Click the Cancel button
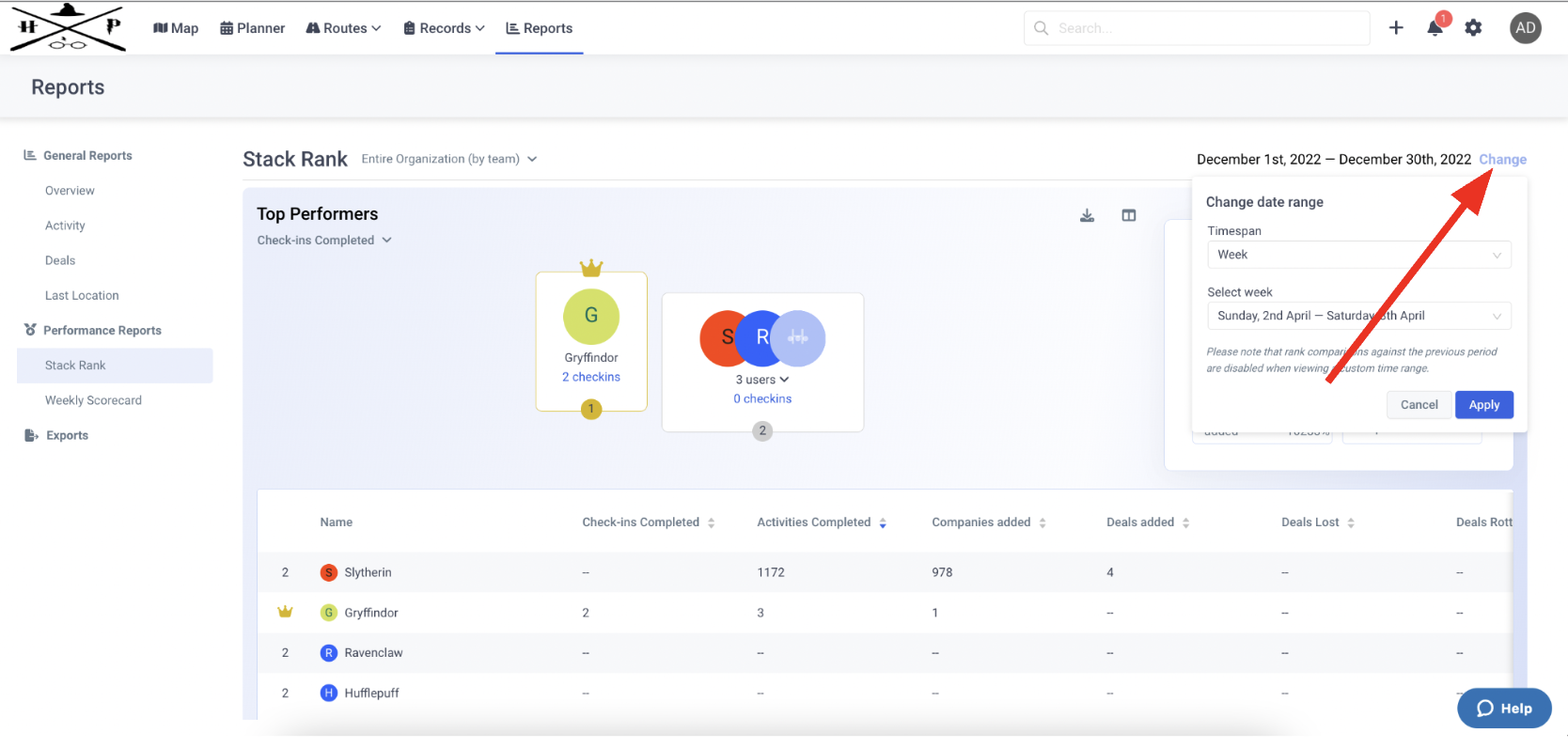This screenshot has width=1568, height=748. click(1419, 405)
